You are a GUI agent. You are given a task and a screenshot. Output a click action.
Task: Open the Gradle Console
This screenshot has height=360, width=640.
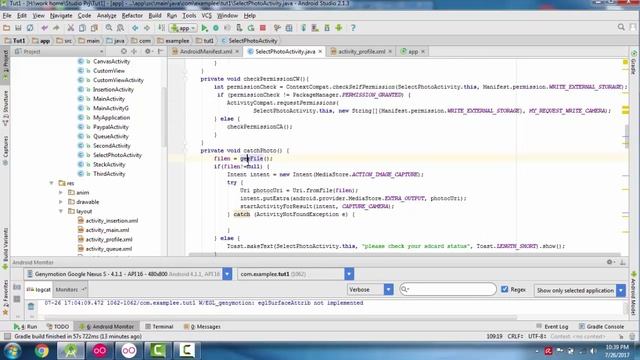[x=601, y=327]
